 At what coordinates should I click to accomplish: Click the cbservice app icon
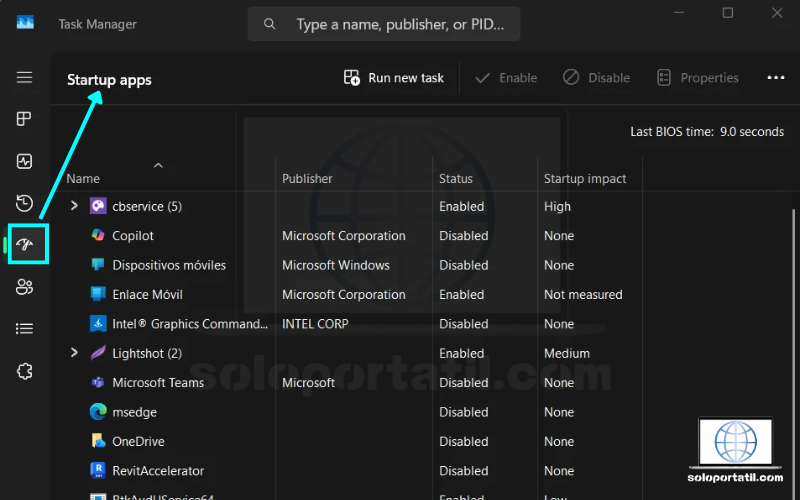(98, 206)
